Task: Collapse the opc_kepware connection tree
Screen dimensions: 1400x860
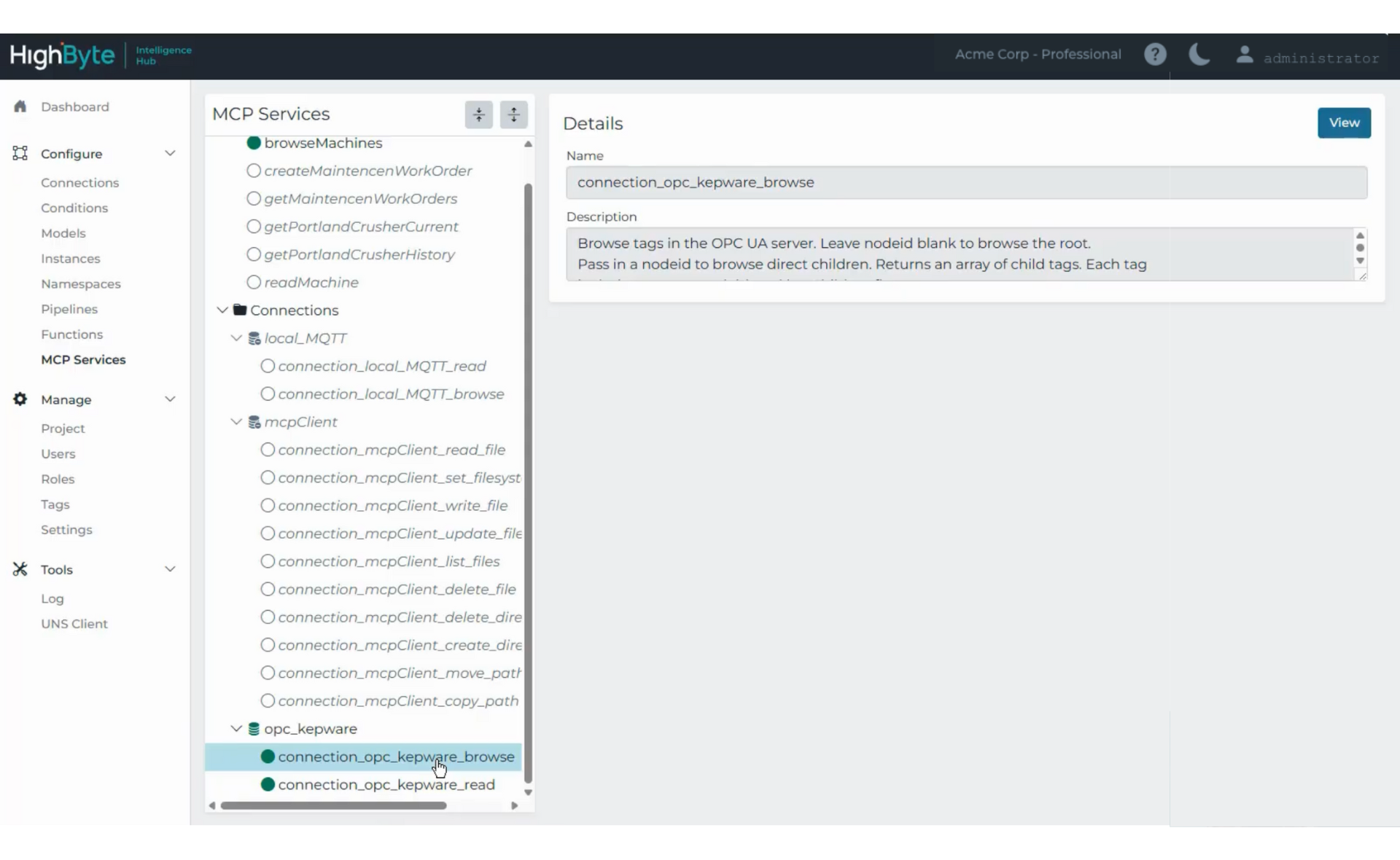Action: click(236, 728)
